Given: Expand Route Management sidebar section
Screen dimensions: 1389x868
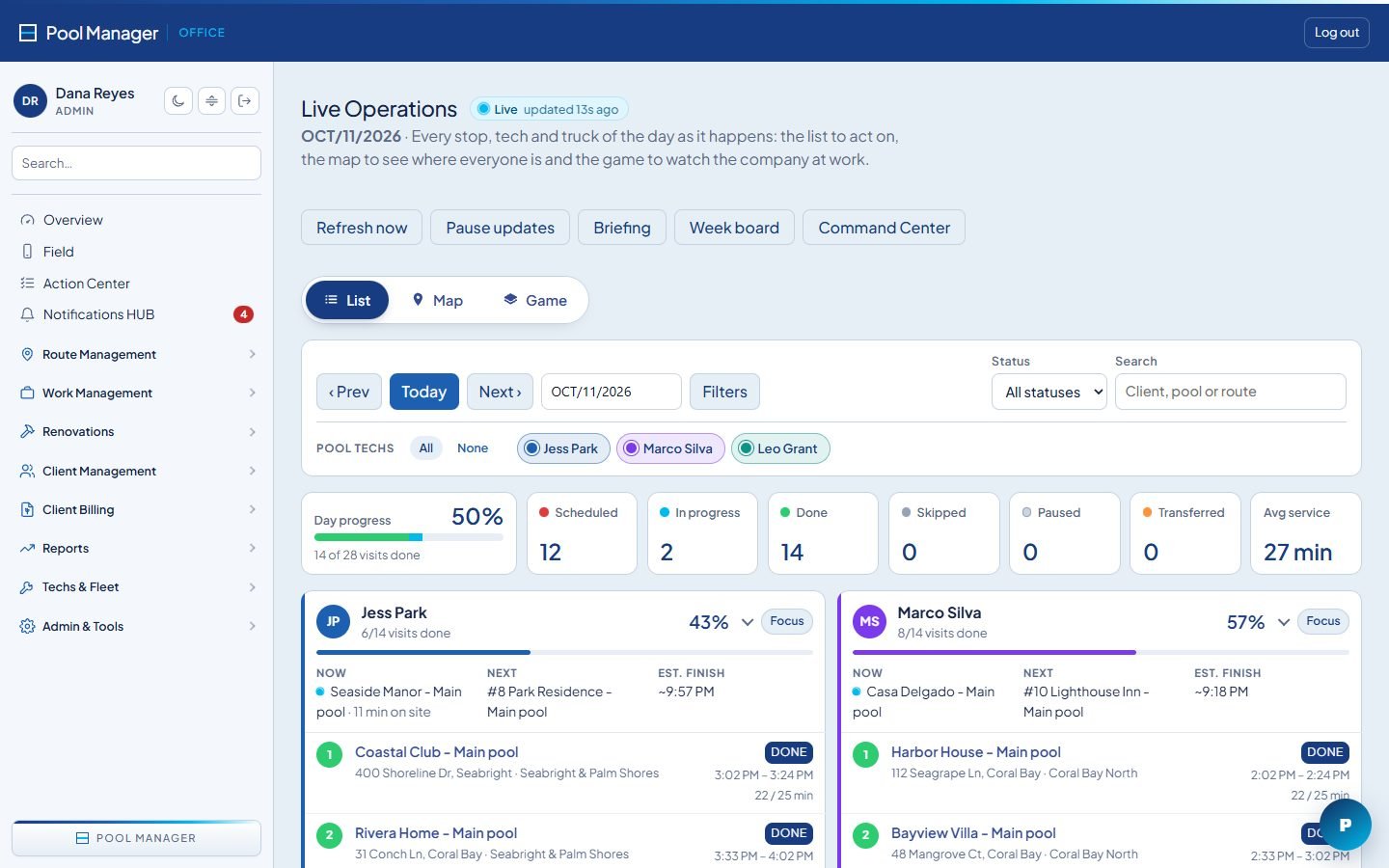Looking at the screenshot, I should 136,355.
